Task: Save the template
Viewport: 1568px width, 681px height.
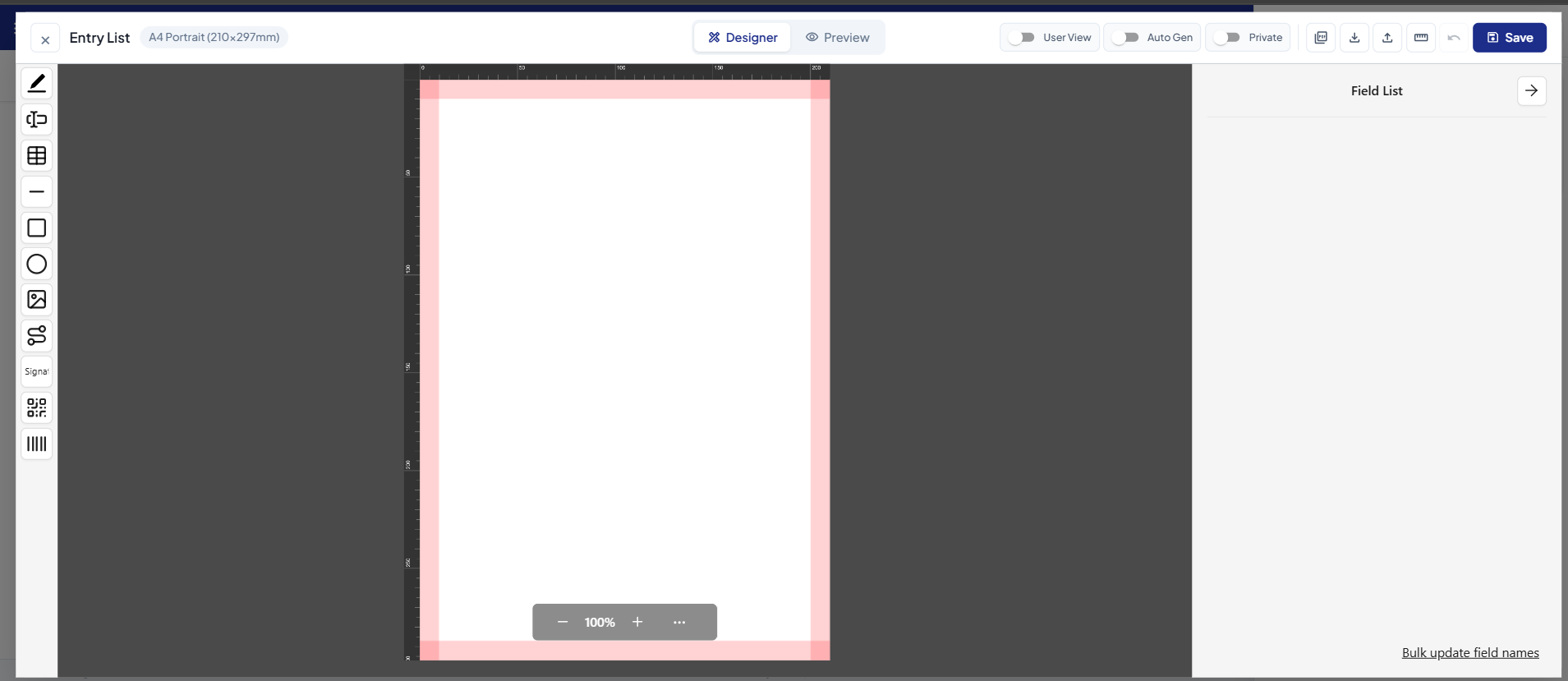Action: coord(1510,38)
